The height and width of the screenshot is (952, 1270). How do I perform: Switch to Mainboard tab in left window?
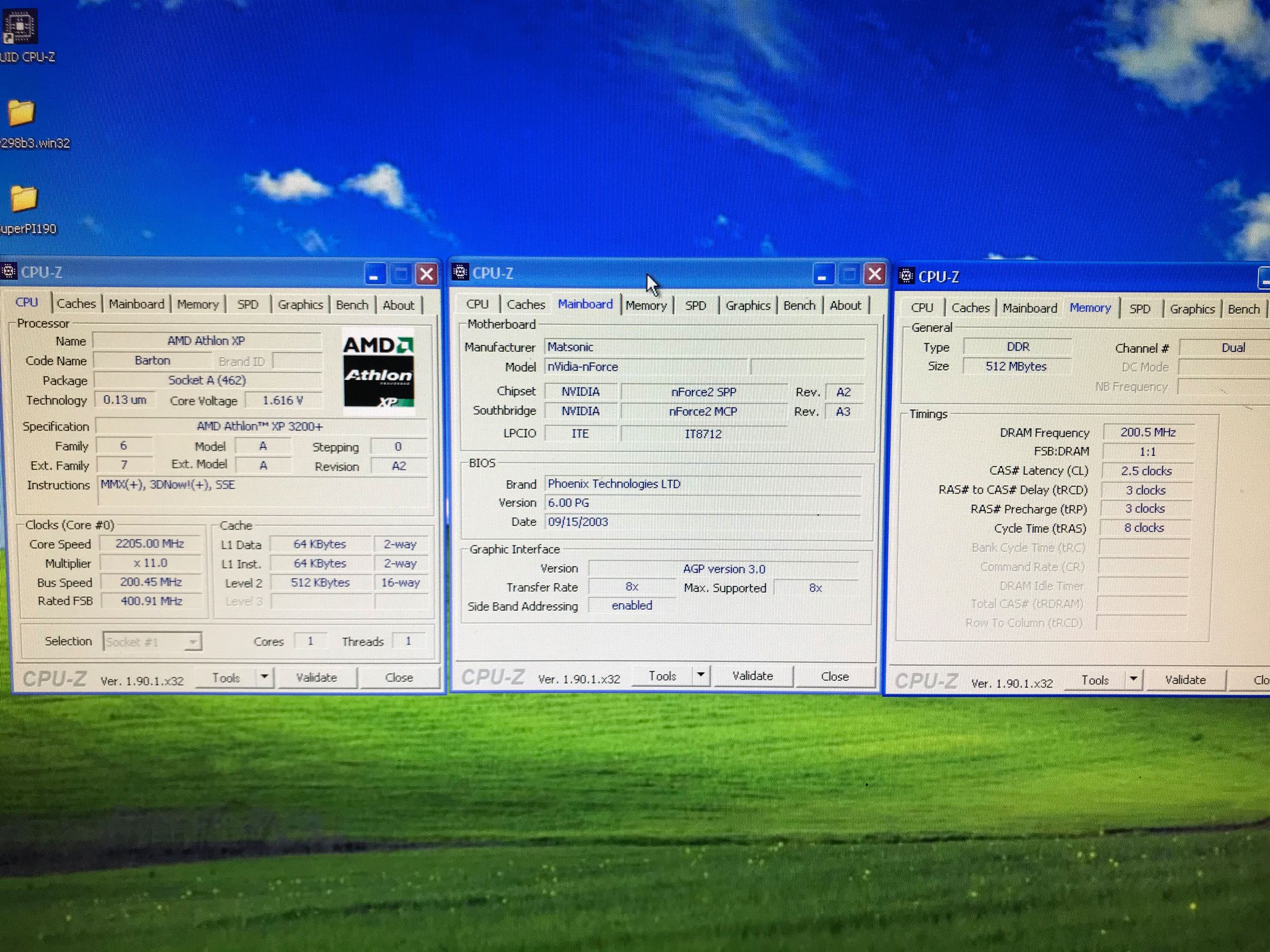tap(137, 304)
